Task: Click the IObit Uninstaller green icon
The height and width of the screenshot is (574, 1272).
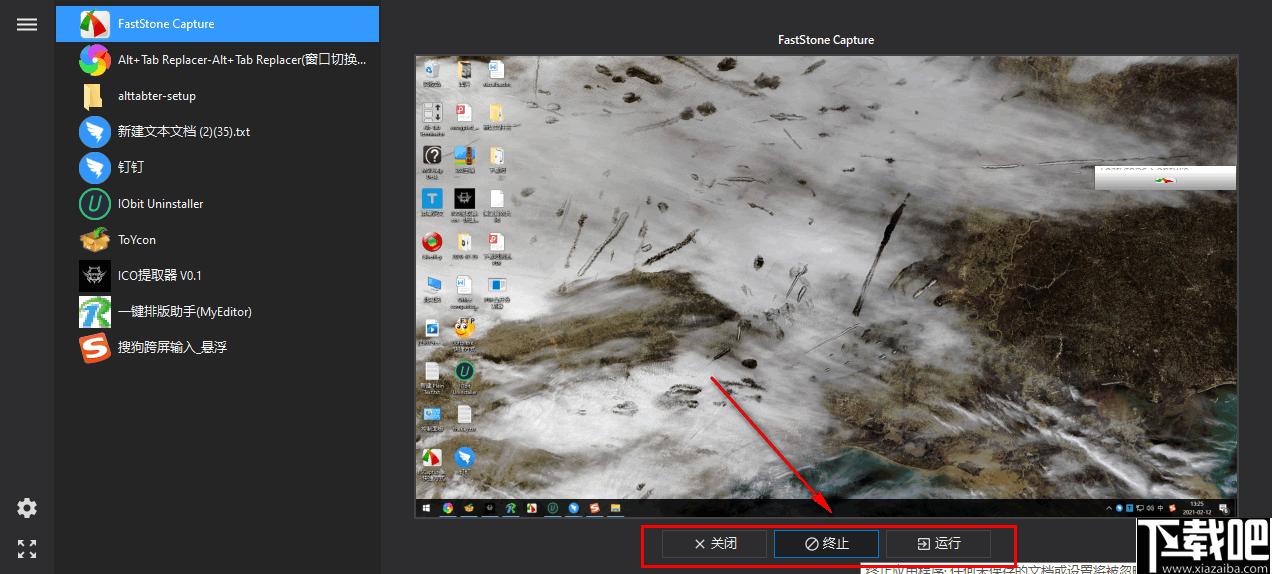Action: 94,204
